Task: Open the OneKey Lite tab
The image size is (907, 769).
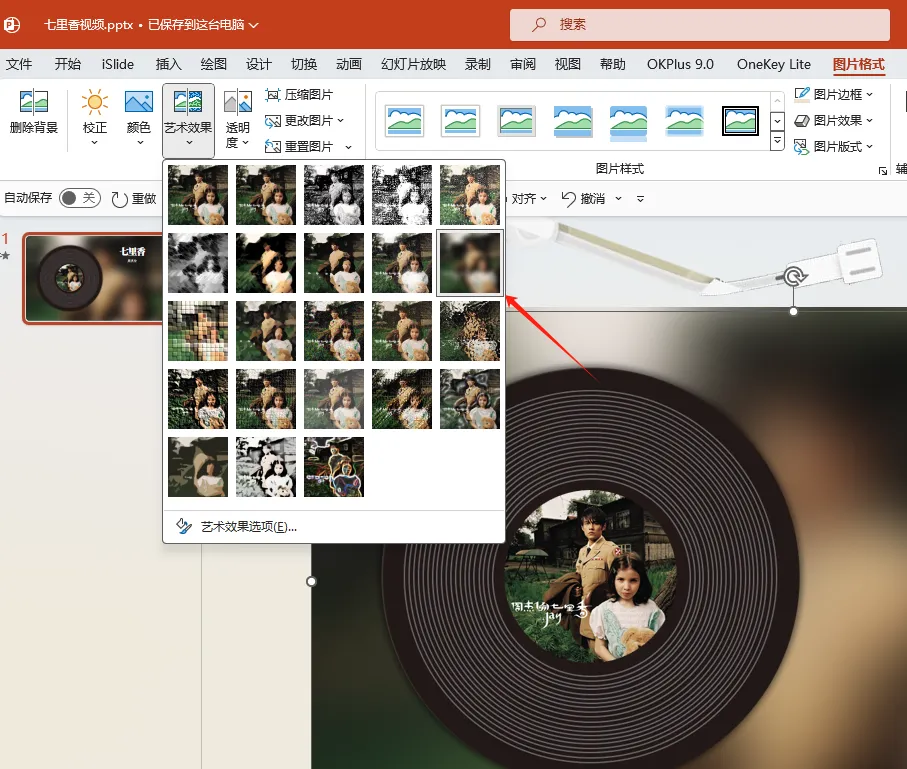Action: pos(773,64)
